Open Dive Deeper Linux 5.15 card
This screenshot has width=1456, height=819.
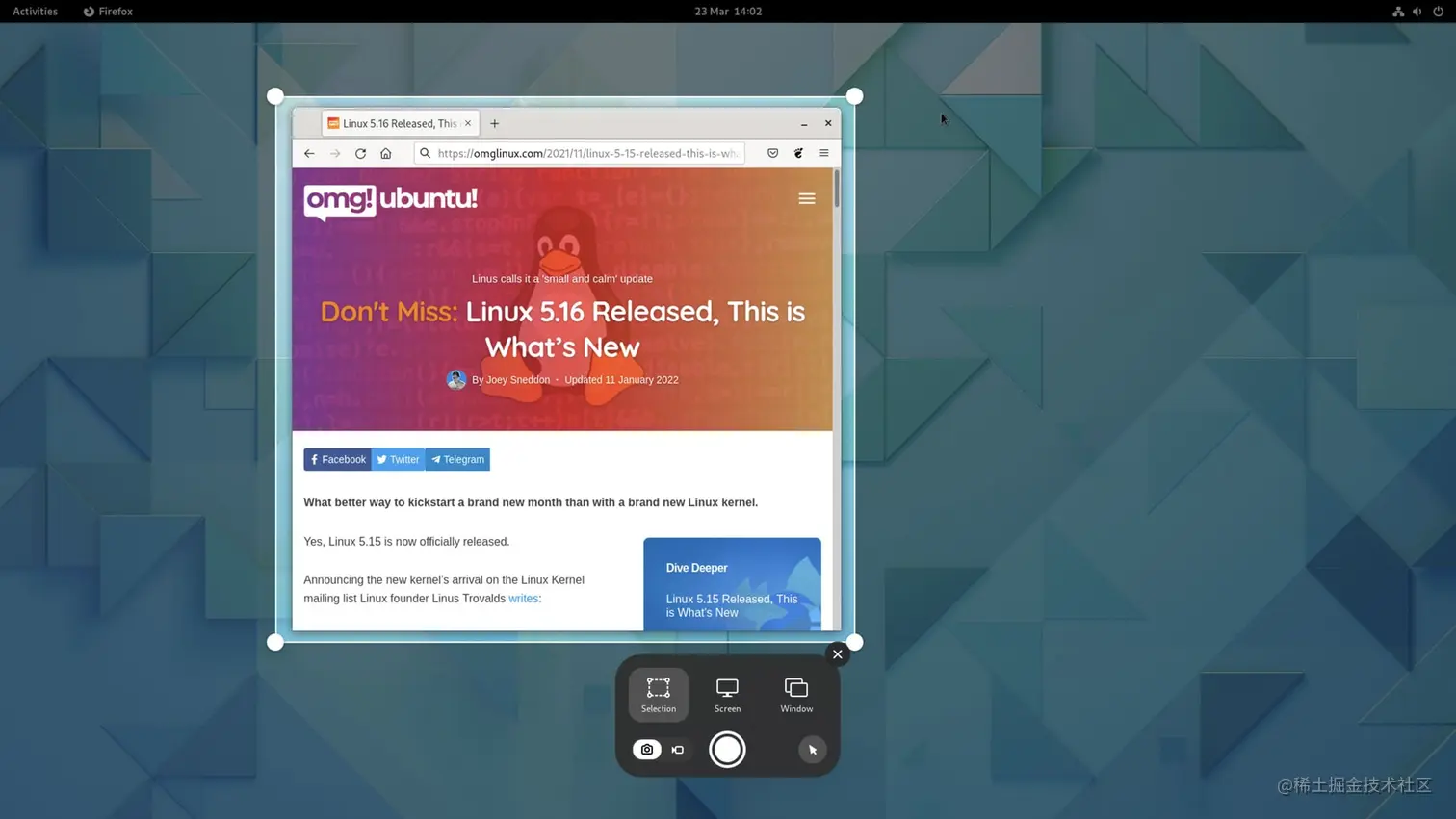coord(732,584)
